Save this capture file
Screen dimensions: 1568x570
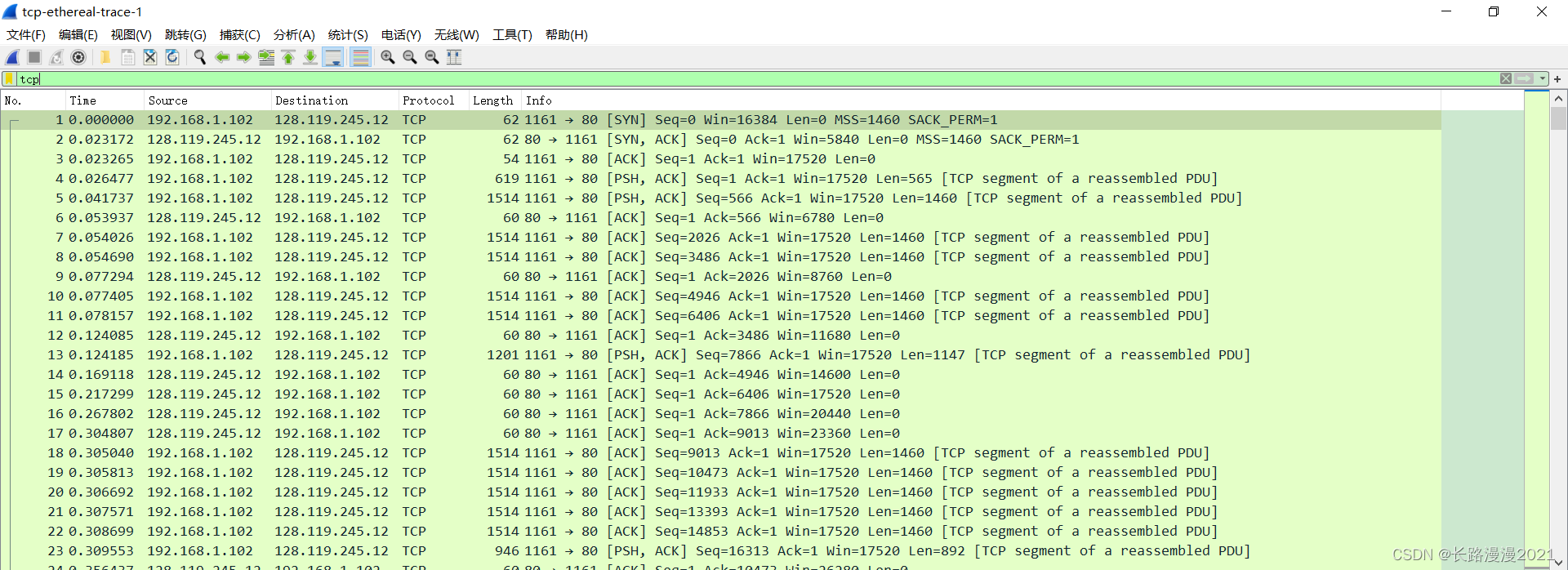[x=128, y=57]
